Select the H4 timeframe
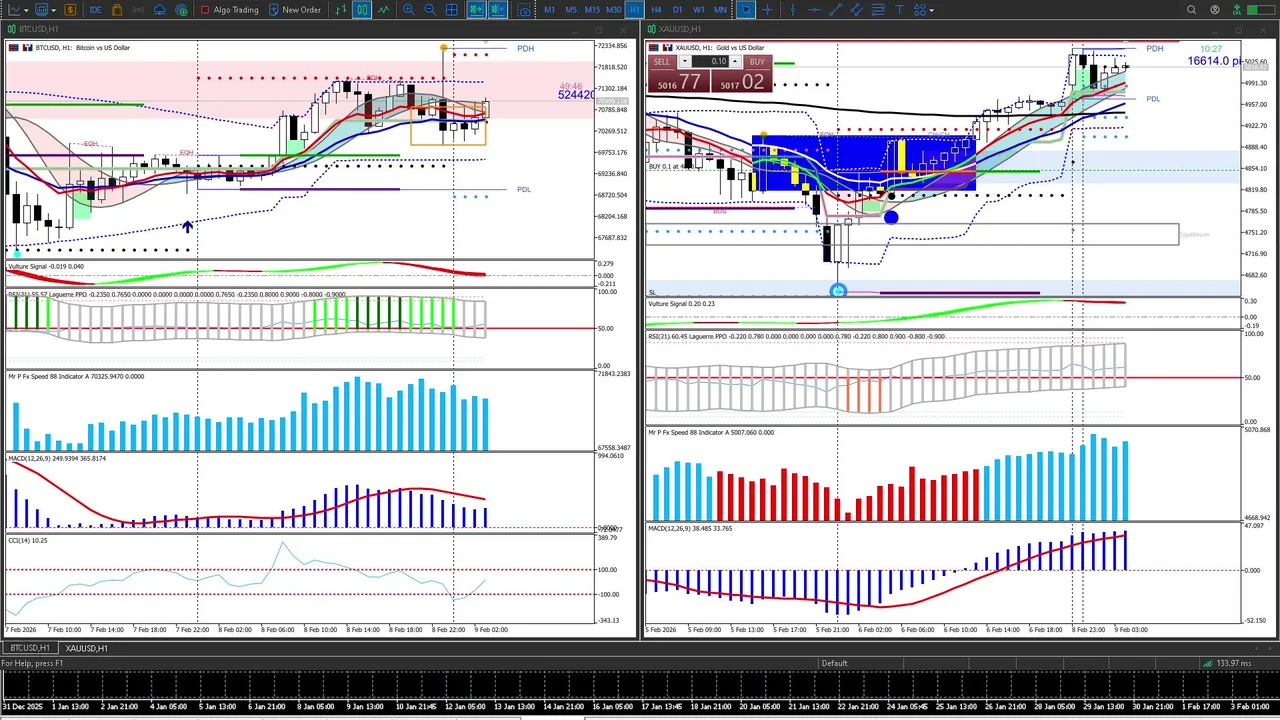1280x720 pixels. pos(656,10)
